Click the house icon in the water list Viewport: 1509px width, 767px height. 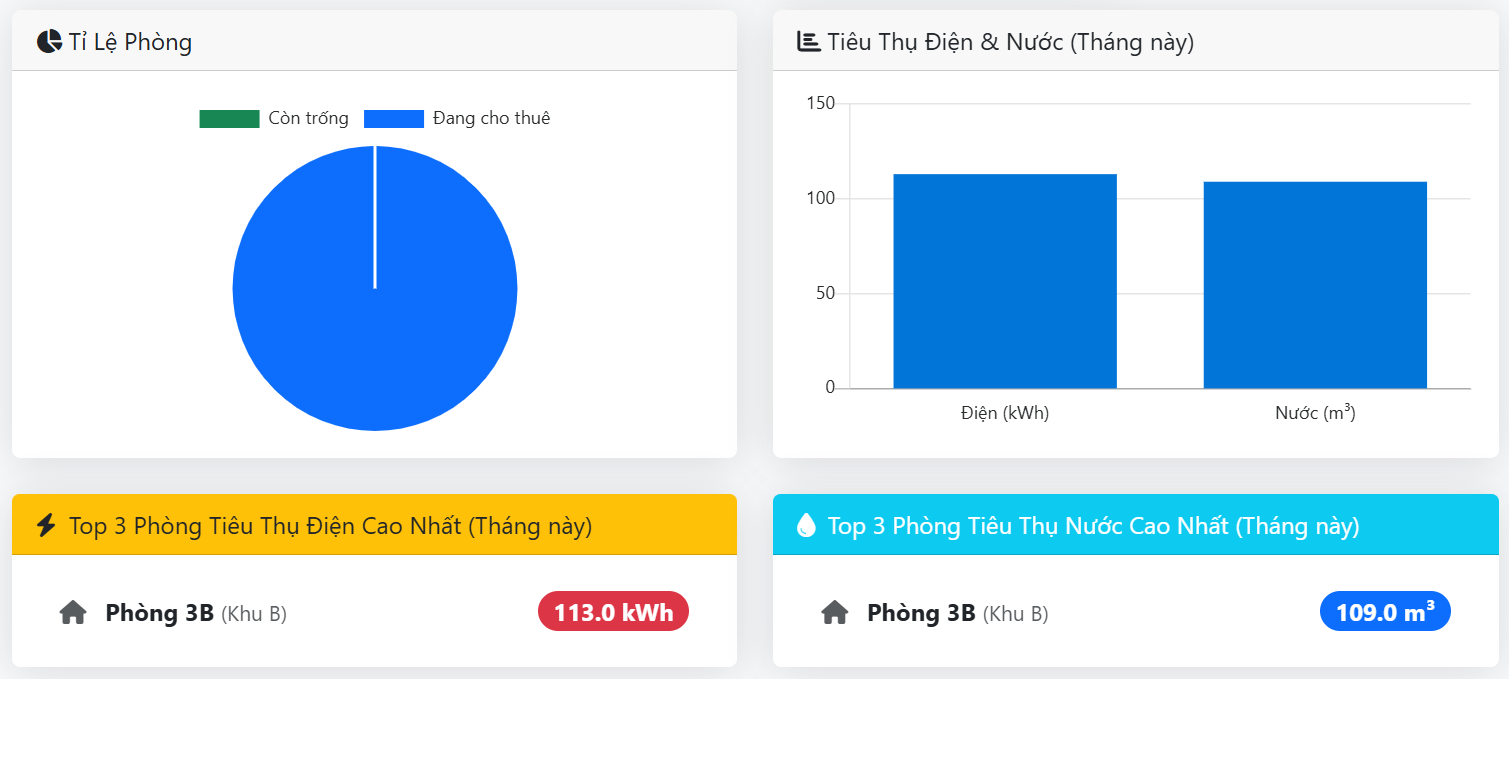(835, 613)
